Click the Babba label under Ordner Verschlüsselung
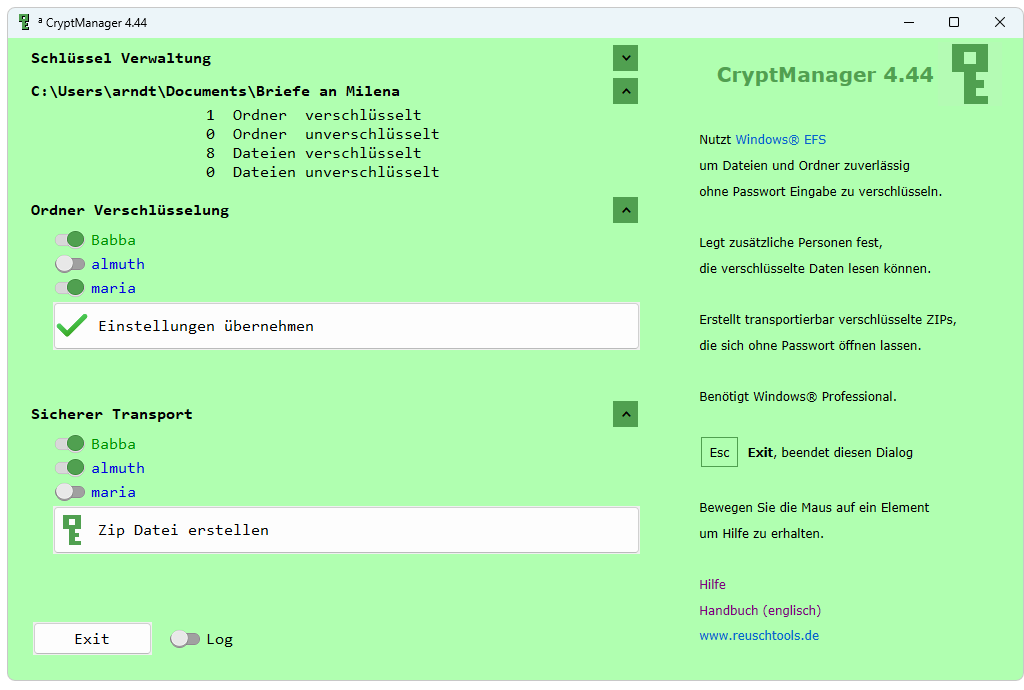The width and height of the screenshot is (1024, 690). (x=114, y=240)
